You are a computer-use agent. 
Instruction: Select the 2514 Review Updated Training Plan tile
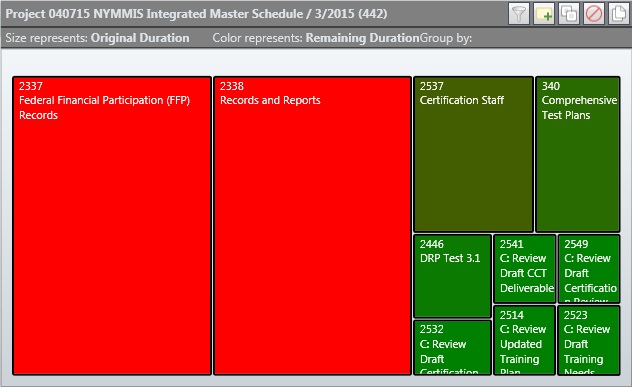[x=524, y=340]
